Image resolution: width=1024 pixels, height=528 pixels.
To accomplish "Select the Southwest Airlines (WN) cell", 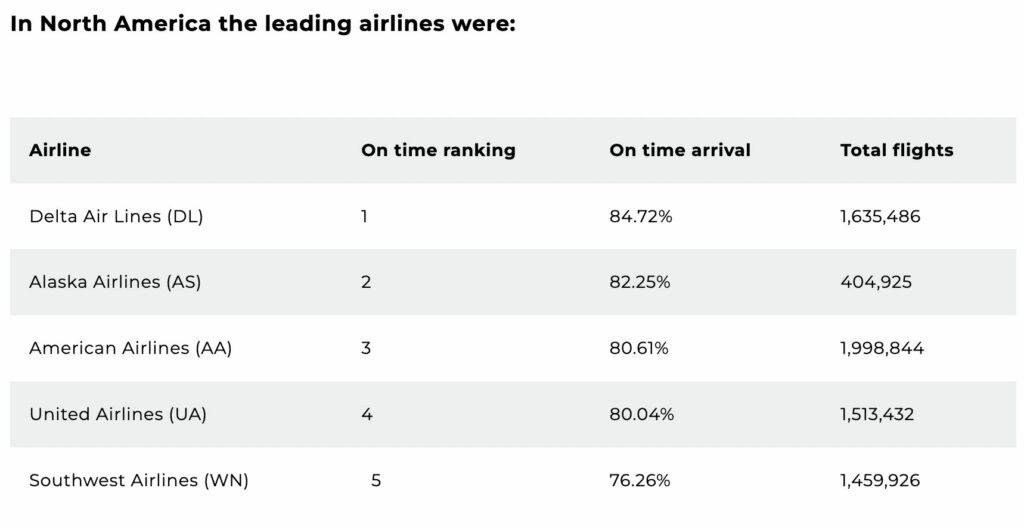I will [139, 480].
